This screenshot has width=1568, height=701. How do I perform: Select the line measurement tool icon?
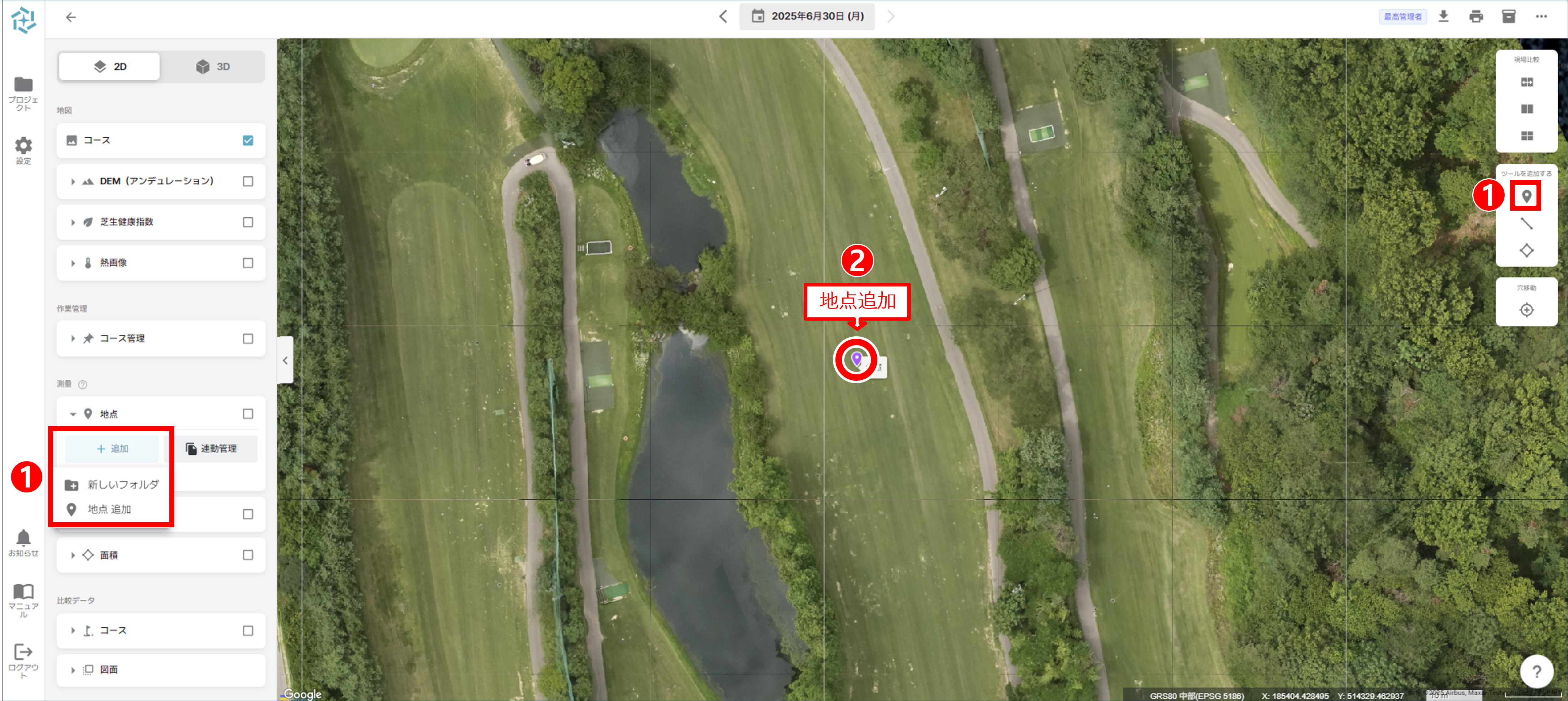[1526, 223]
